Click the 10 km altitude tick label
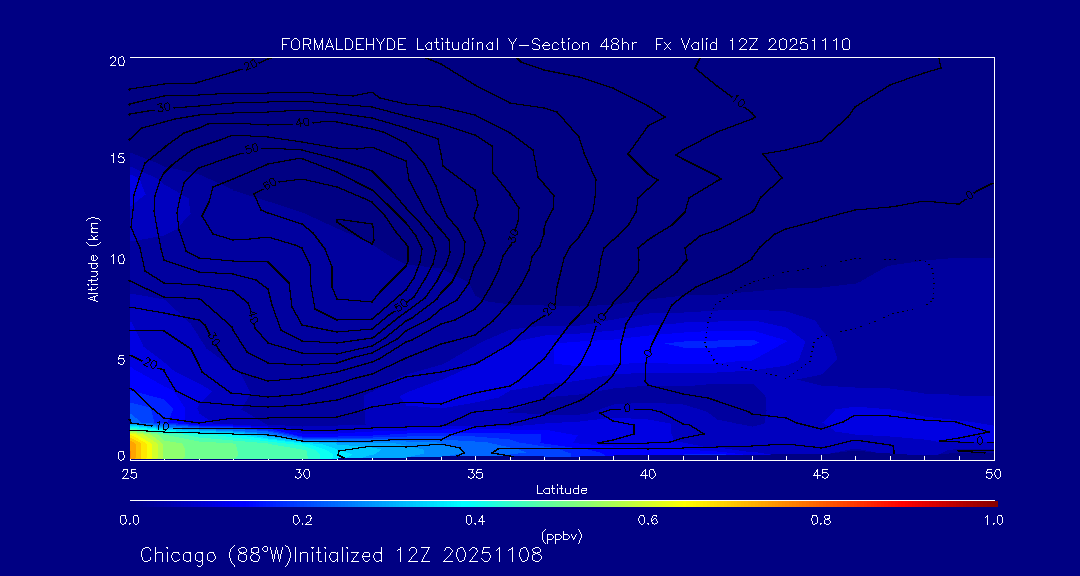 [x=115, y=259]
